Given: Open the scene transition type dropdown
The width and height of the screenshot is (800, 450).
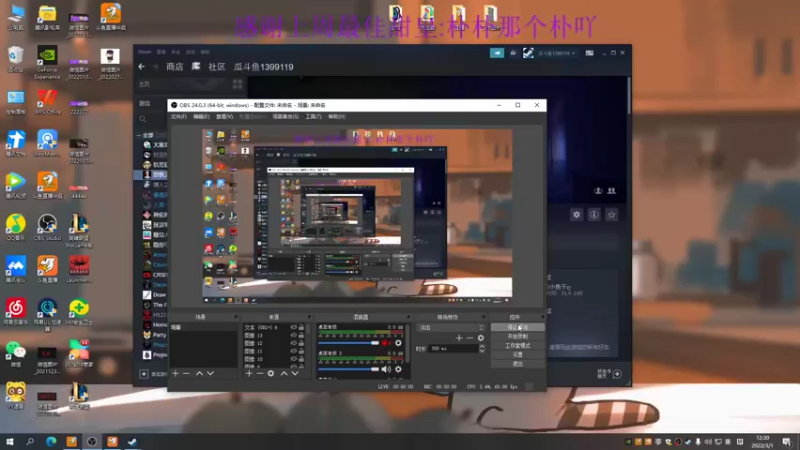Looking at the screenshot, I should click(451, 328).
